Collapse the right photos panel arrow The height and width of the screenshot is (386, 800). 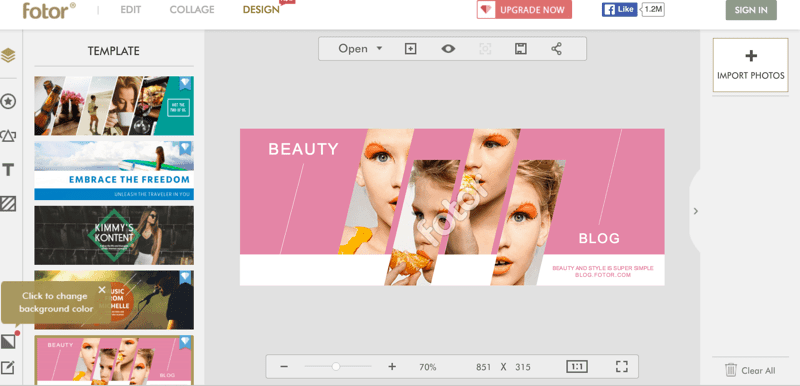(x=695, y=211)
